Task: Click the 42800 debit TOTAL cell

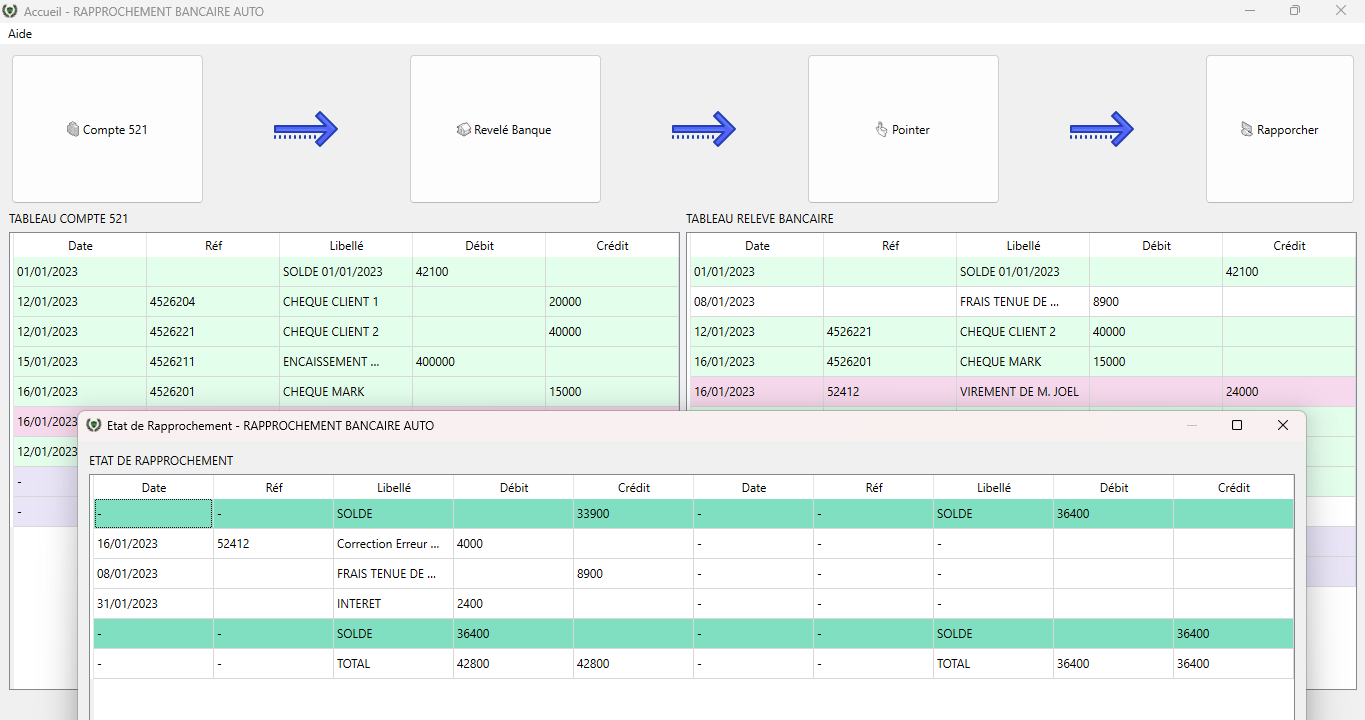Action: [x=514, y=664]
